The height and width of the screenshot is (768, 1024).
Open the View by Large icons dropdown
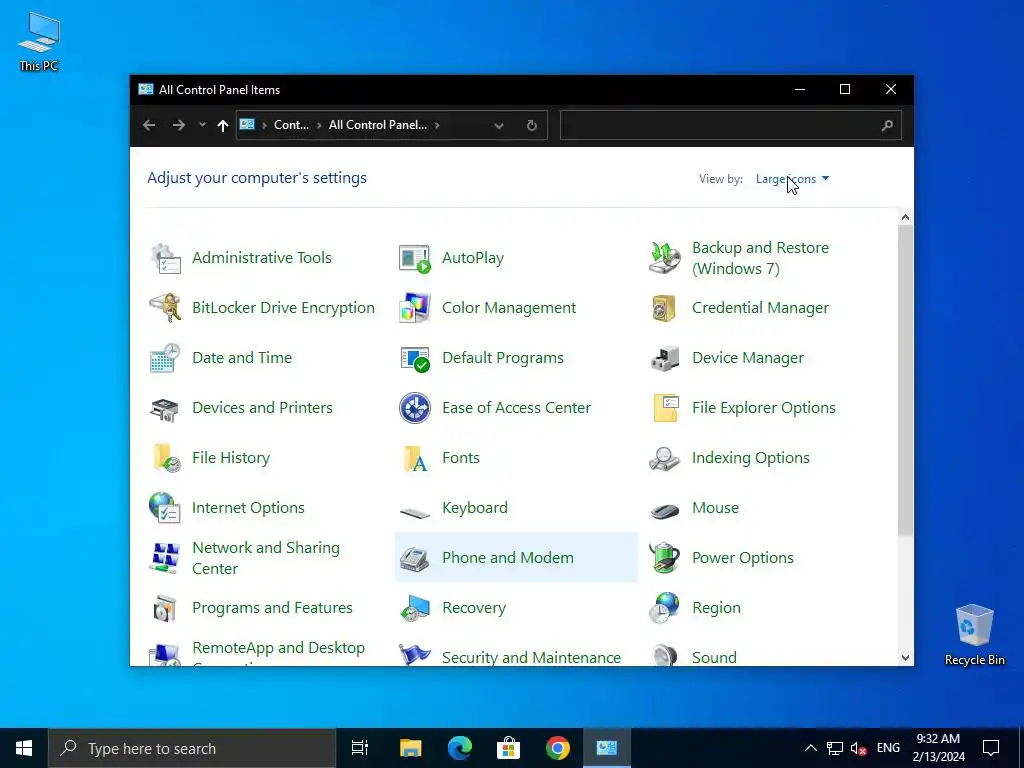pyautogui.click(x=792, y=179)
